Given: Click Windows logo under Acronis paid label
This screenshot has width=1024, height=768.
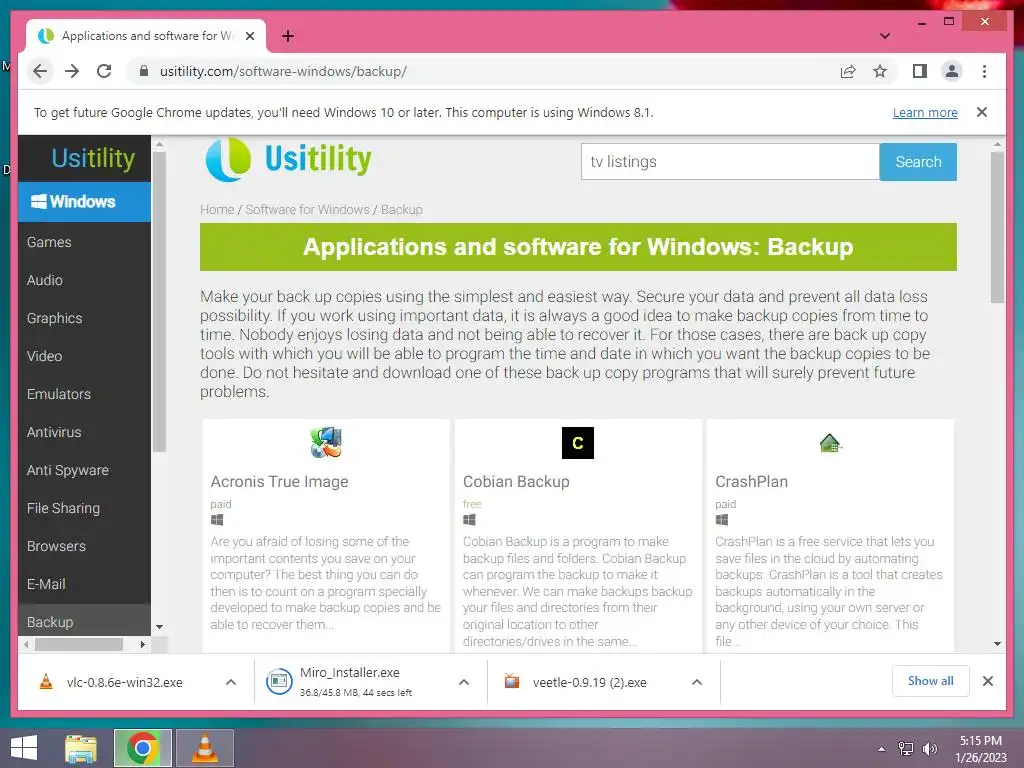Looking at the screenshot, I should pyautogui.click(x=217, y=520).
